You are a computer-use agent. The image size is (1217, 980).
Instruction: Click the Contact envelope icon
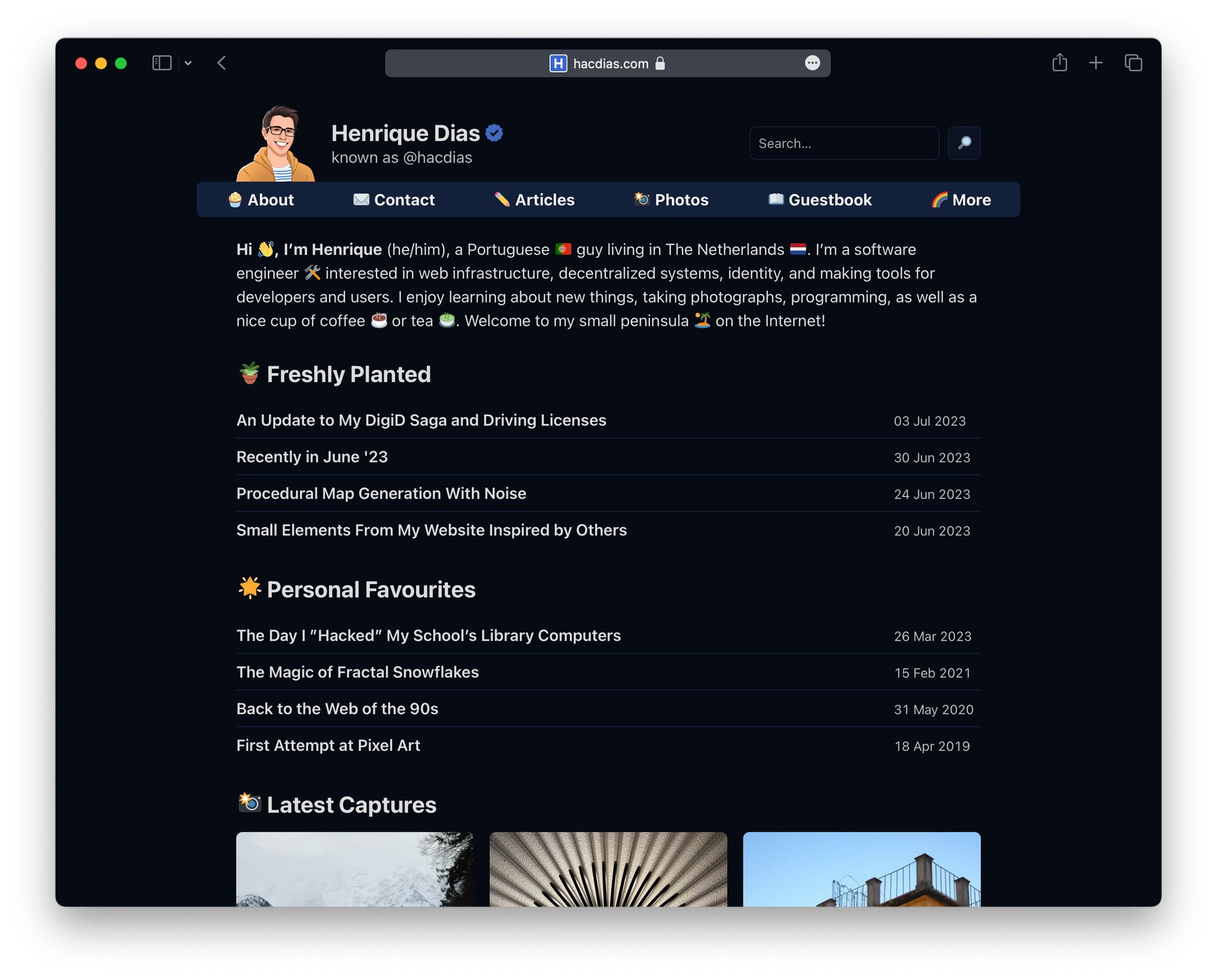361,200
